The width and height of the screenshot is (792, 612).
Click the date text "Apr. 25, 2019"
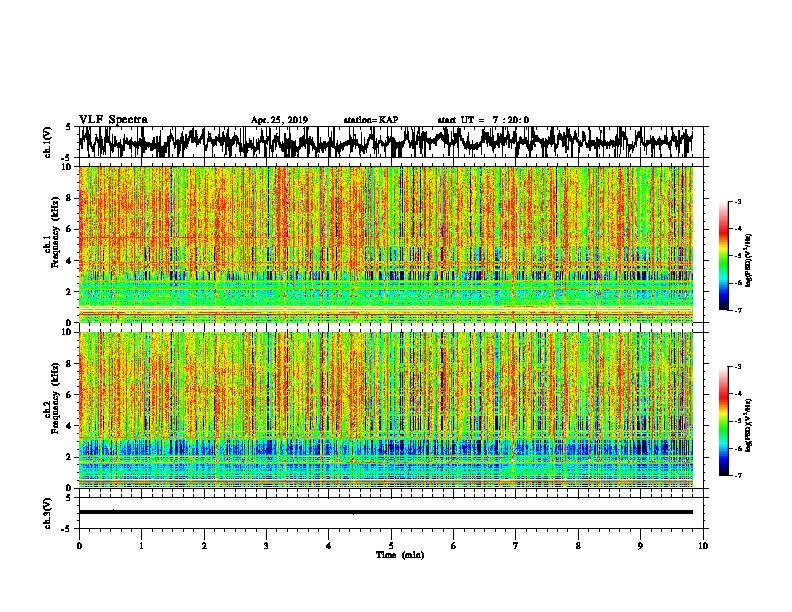279,120
